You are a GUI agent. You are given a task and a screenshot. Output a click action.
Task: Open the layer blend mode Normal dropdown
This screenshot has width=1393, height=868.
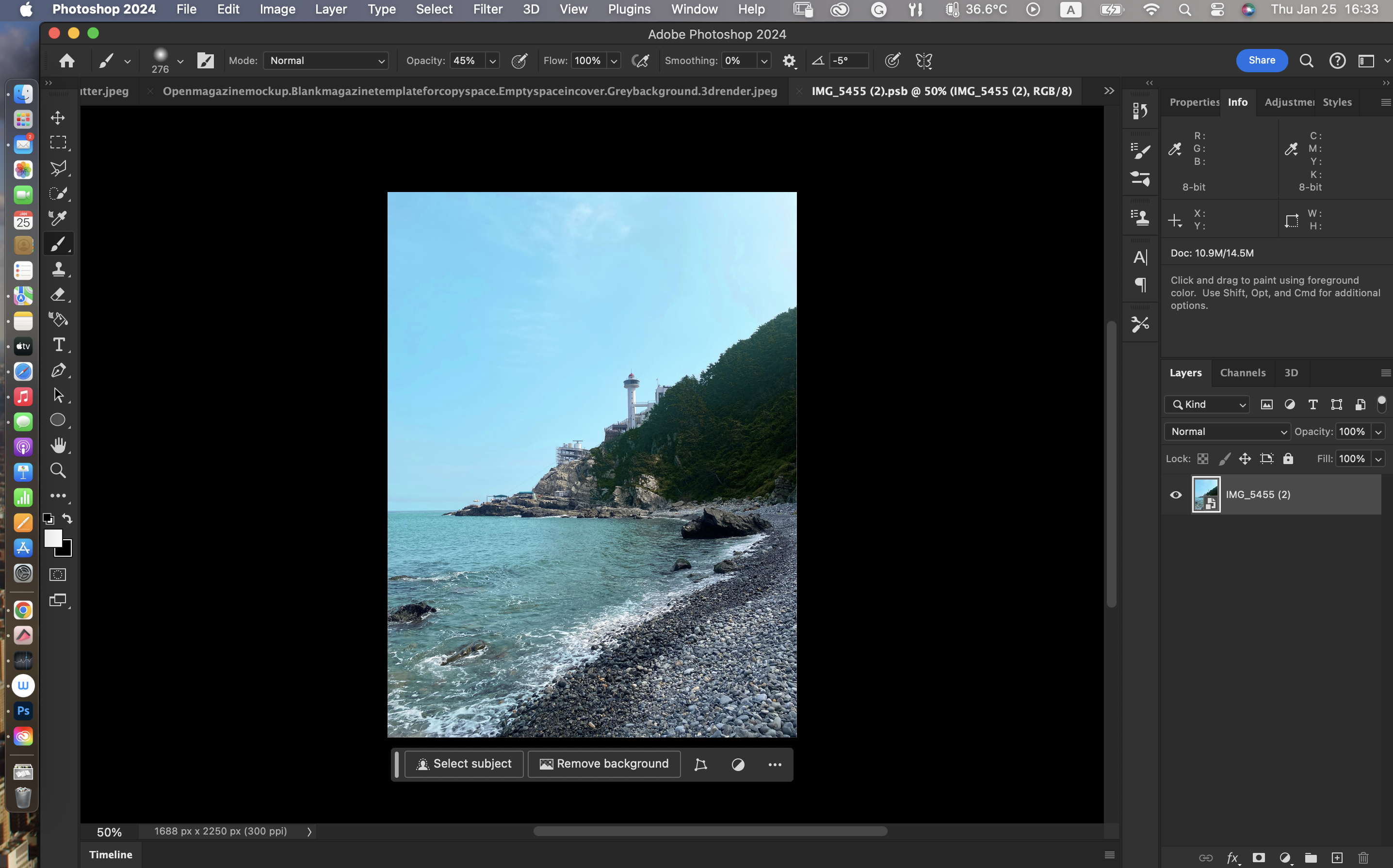pos(1227,431)
